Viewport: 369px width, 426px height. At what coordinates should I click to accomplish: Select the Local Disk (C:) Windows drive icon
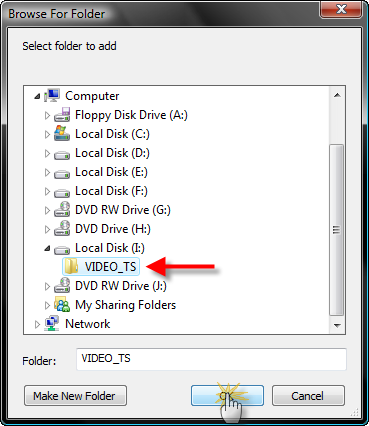click(x=62, y=134)
